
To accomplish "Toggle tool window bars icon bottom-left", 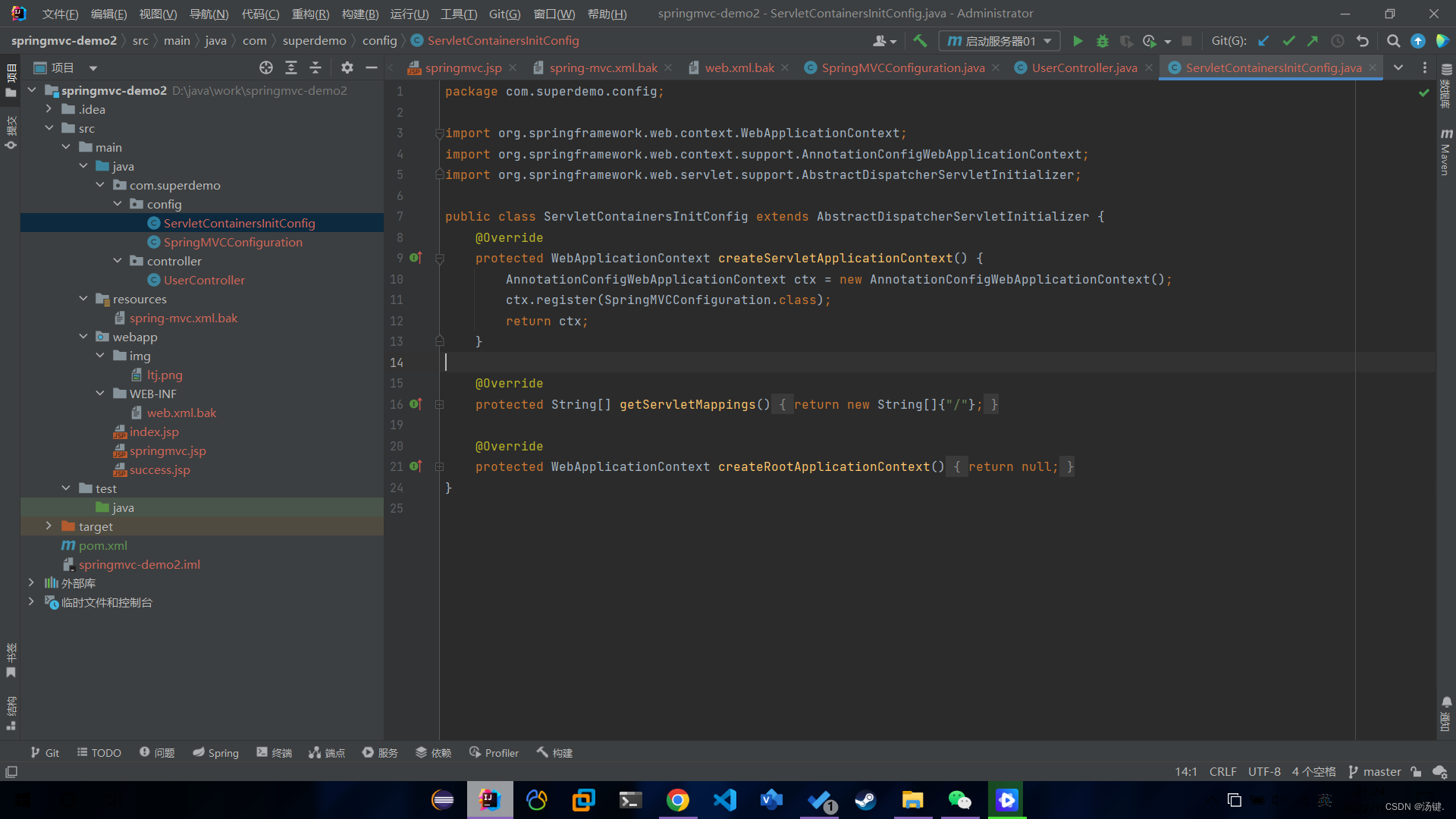I will 11,772.
